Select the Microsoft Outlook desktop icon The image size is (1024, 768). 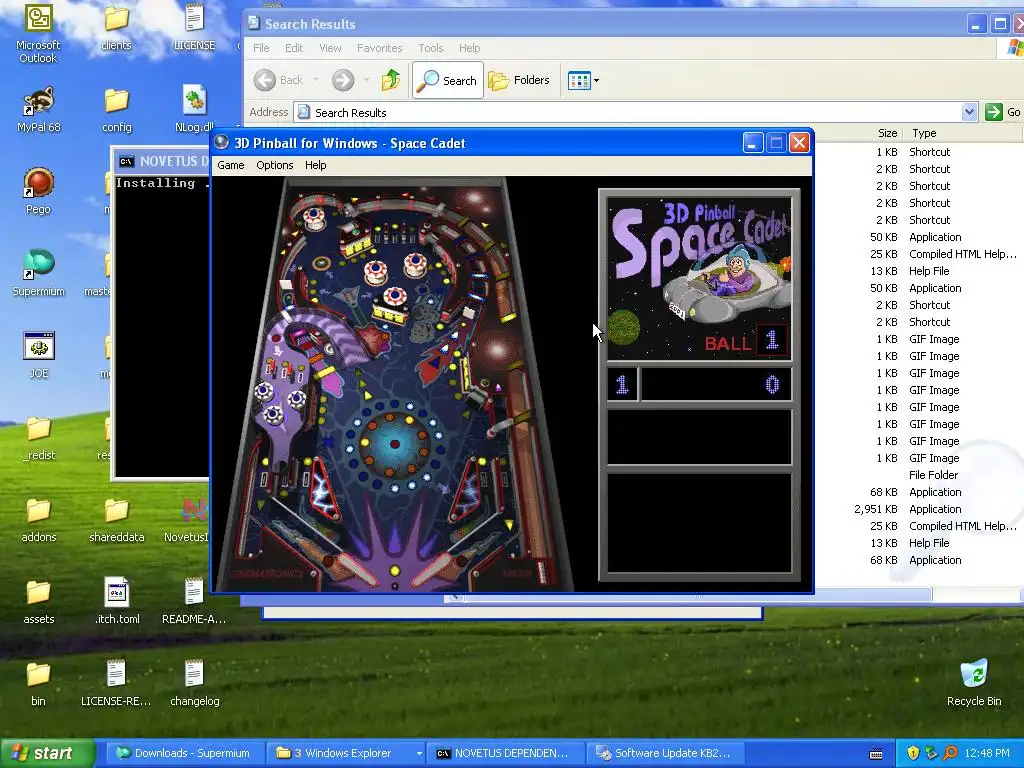pyautogui.click(x=39, y=33)
